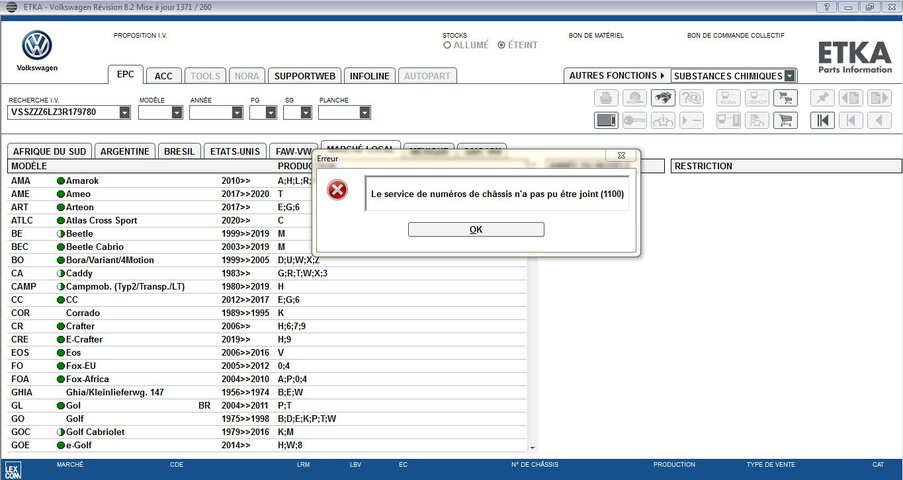Select the ÉTEINT stocks radio button

click(501, 45)
